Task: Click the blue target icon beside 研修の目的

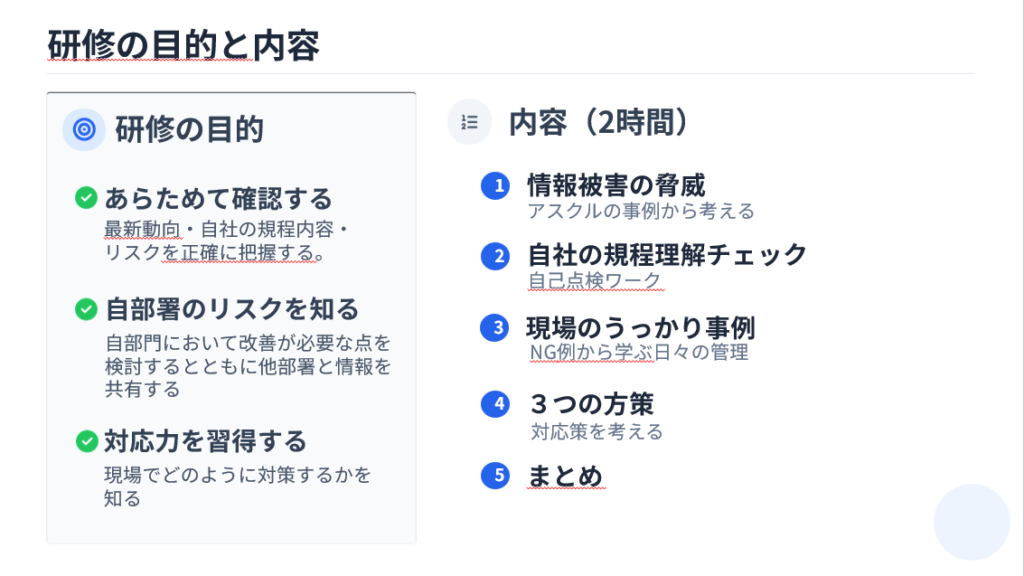Action: [84, 129]
